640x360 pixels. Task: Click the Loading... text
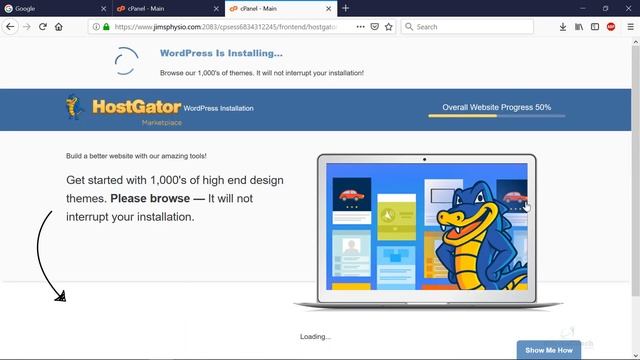(315, 337)
